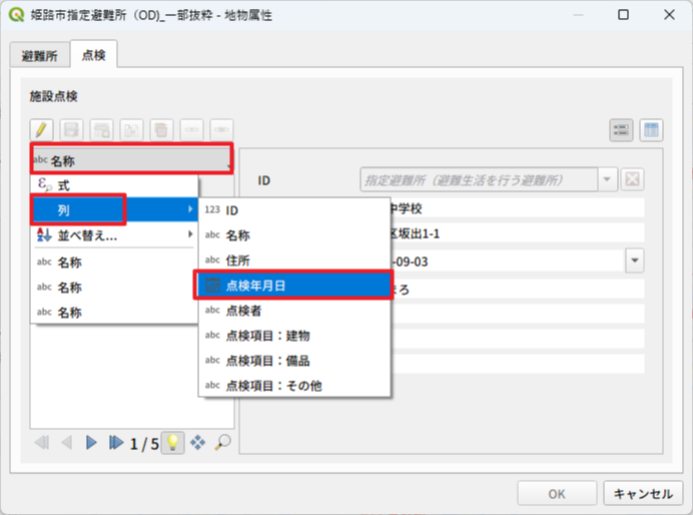Toggle editing mode with the pencil icon

[41, 129]
